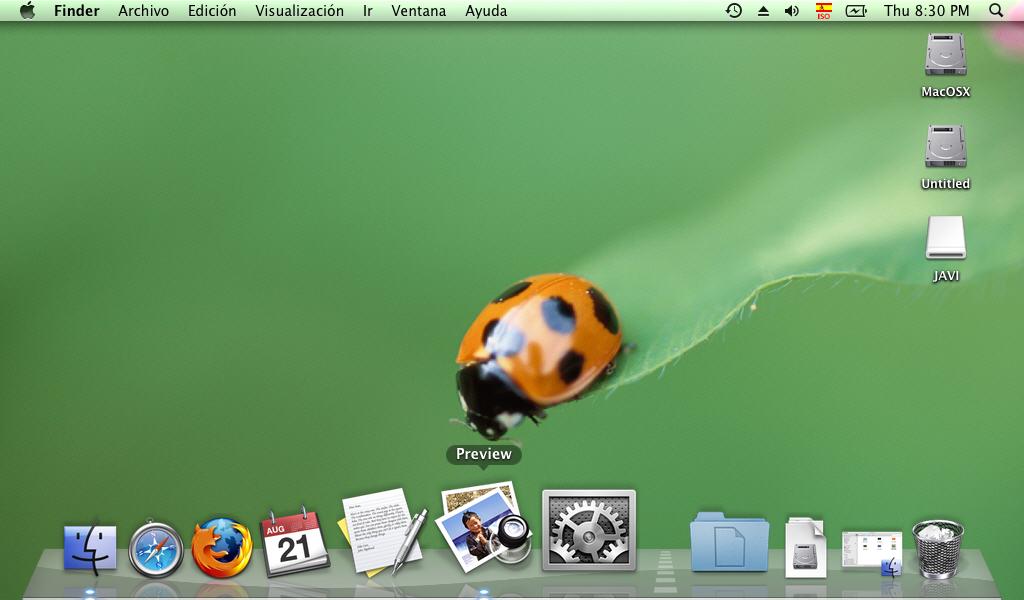
Task: Open iCal calendar in the Dock
Action: tap(295, 543)
